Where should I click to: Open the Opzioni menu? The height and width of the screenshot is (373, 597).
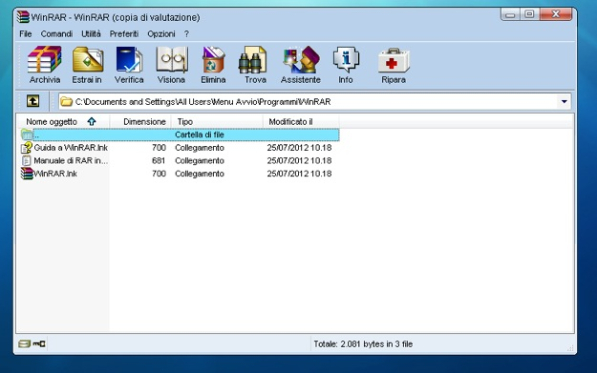[x=161, y=34]
